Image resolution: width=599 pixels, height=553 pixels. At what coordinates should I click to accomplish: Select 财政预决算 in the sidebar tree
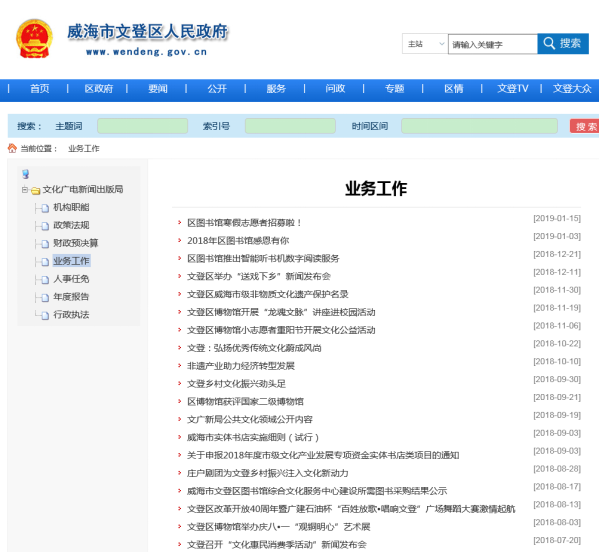click(75, 243)
